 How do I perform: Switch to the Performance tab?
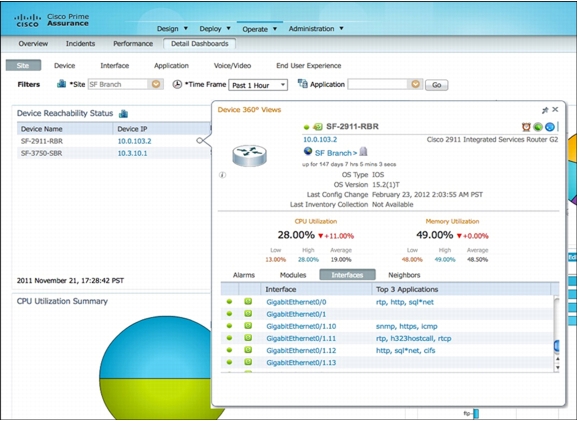pyautogui.click(x=133, y=44)
